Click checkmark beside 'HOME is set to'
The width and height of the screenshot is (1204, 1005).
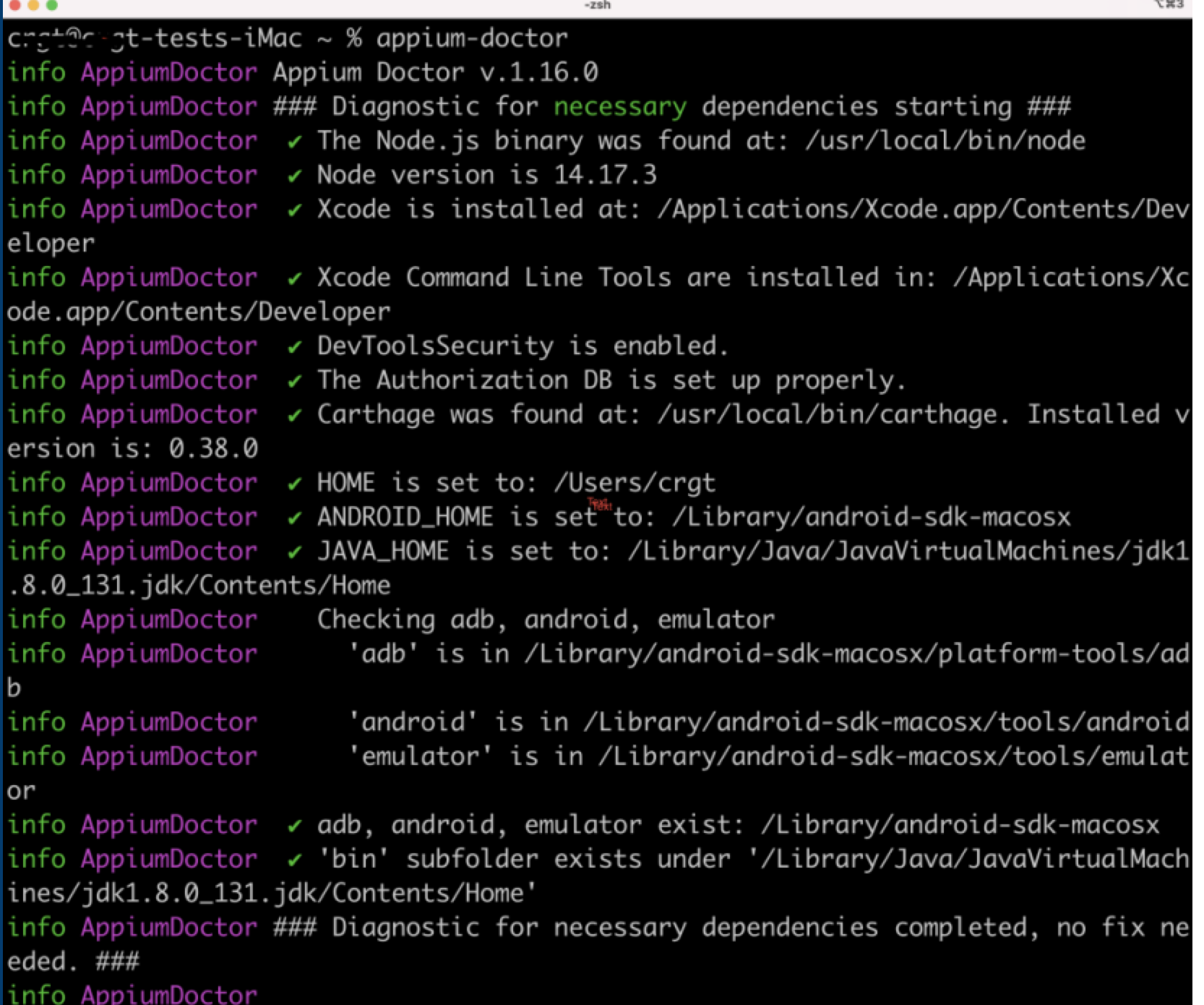294,484
